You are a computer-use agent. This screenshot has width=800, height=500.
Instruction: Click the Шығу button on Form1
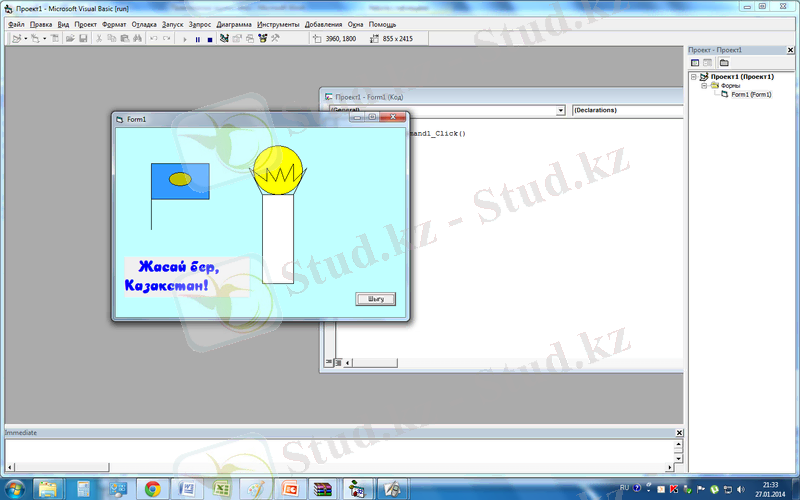click(x=376, y=298)
